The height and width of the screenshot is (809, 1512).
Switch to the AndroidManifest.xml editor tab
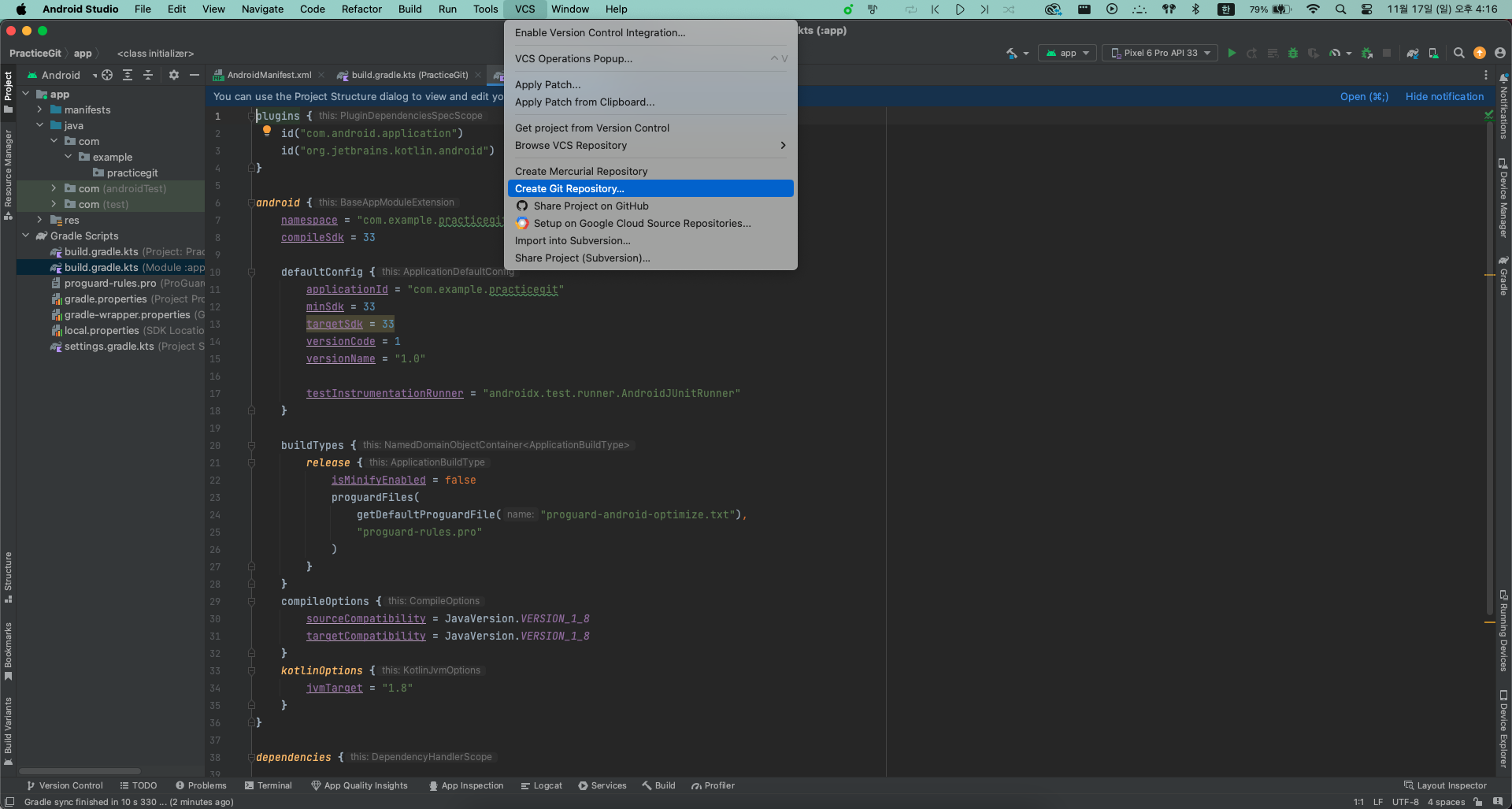point(268,75)
